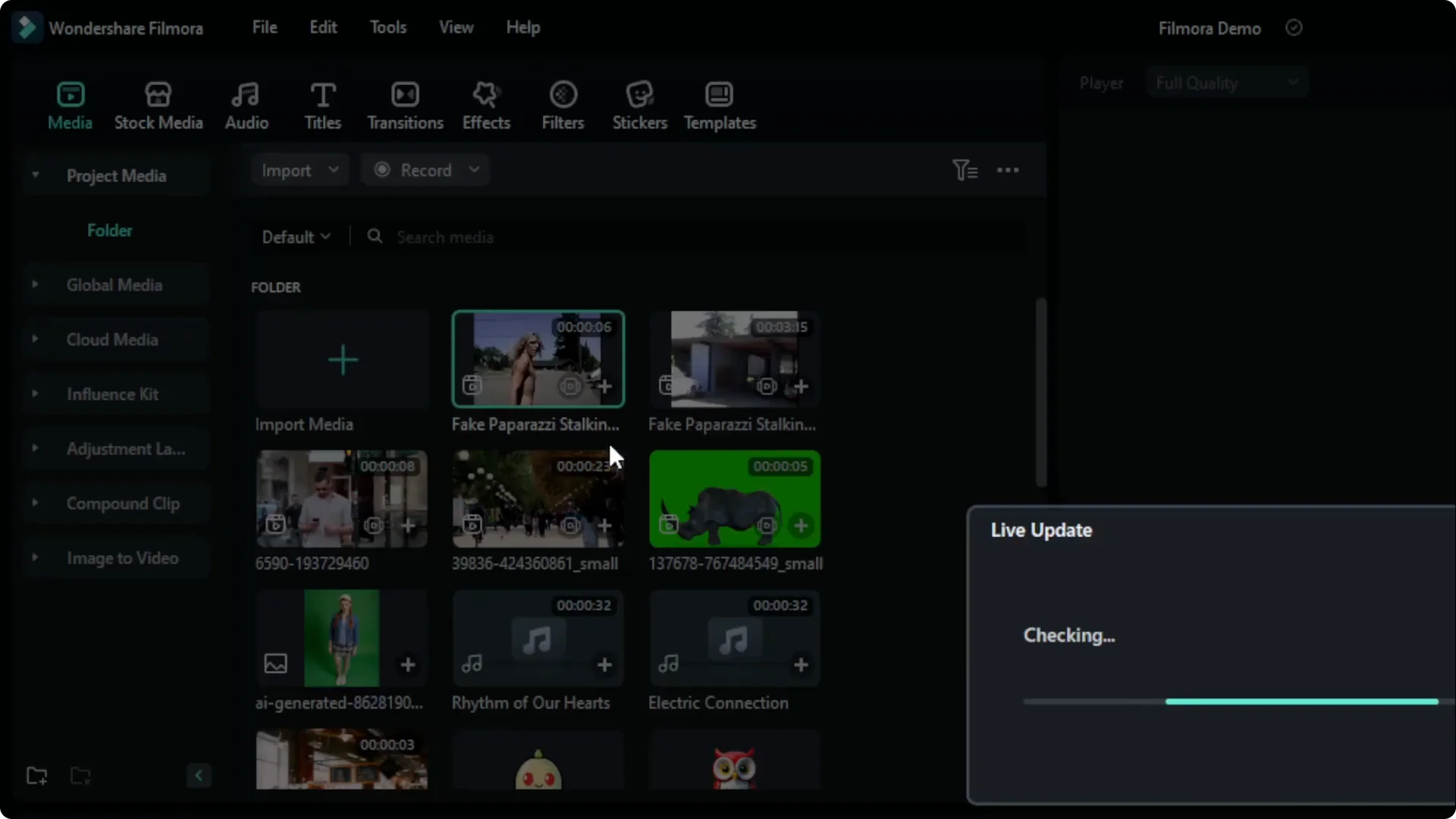Expand the Cloud Media section
Screen dimensions: 1456x819
[34, 339]
